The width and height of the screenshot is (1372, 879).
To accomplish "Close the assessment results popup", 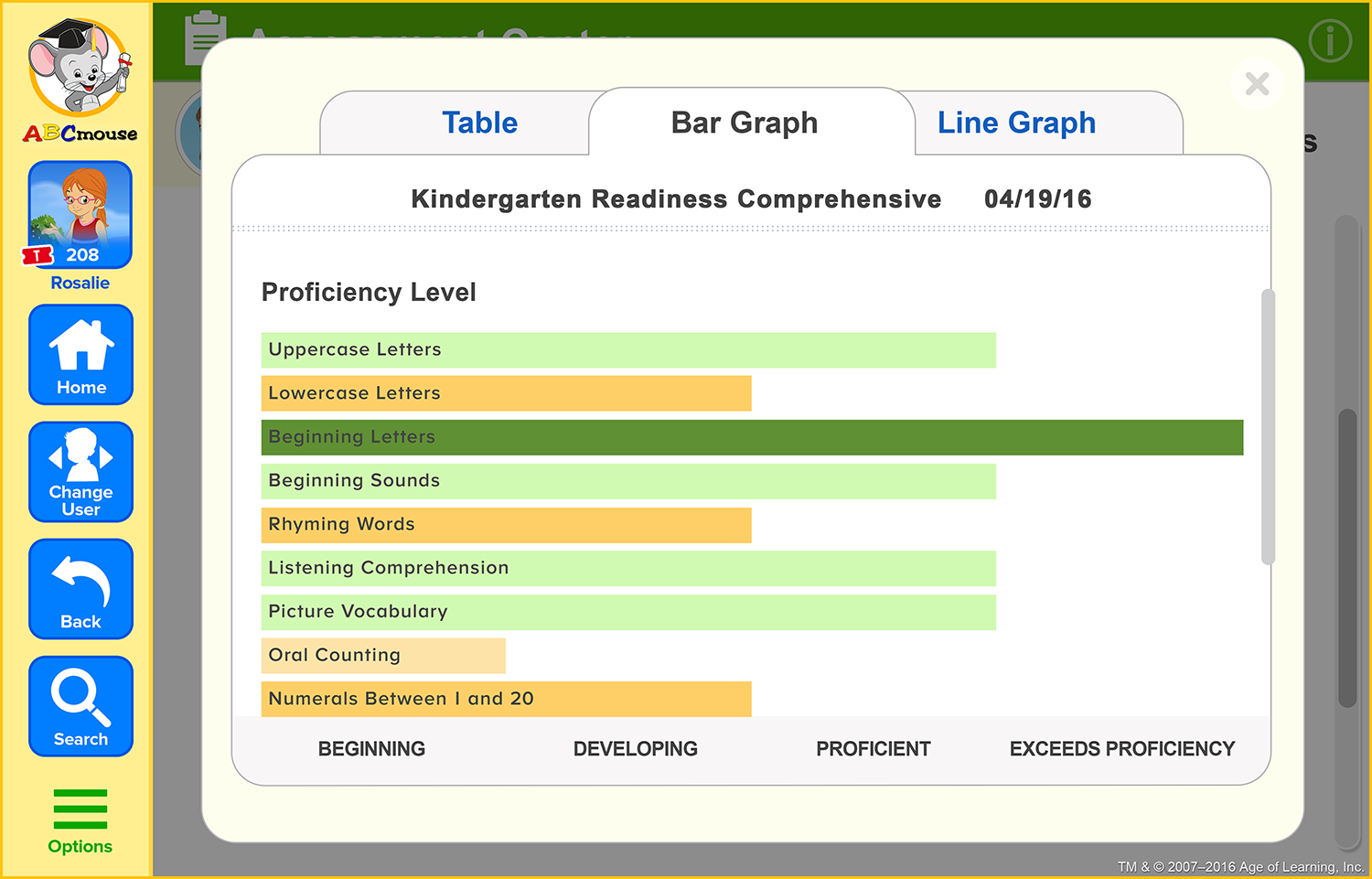I will click(1257, 84).
